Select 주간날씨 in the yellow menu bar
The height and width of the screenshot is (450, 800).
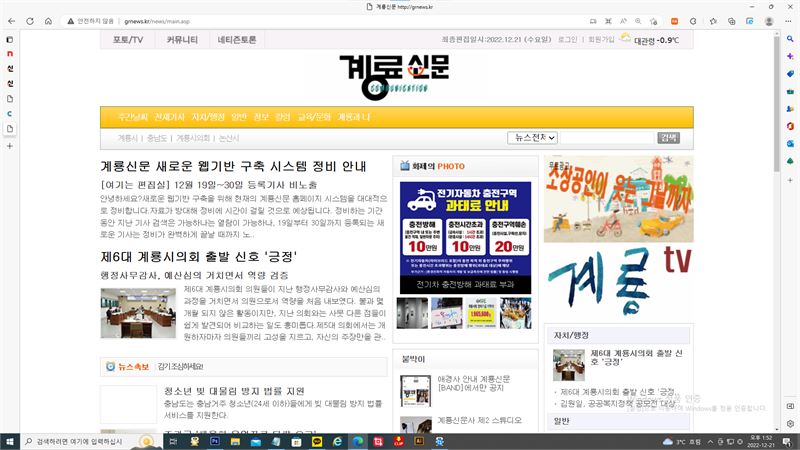[x=132, y=117]
